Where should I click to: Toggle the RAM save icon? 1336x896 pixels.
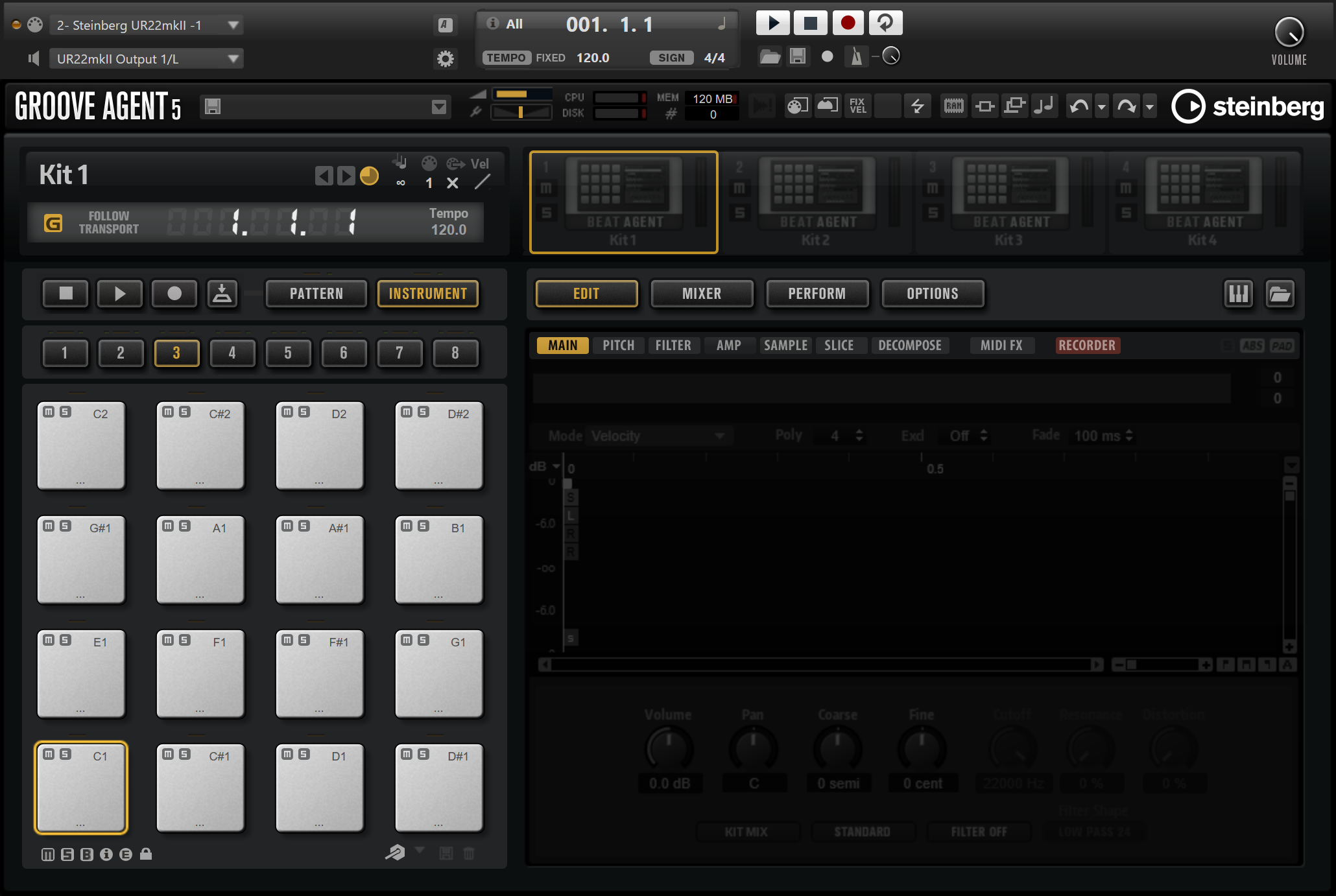click(953, 106)
